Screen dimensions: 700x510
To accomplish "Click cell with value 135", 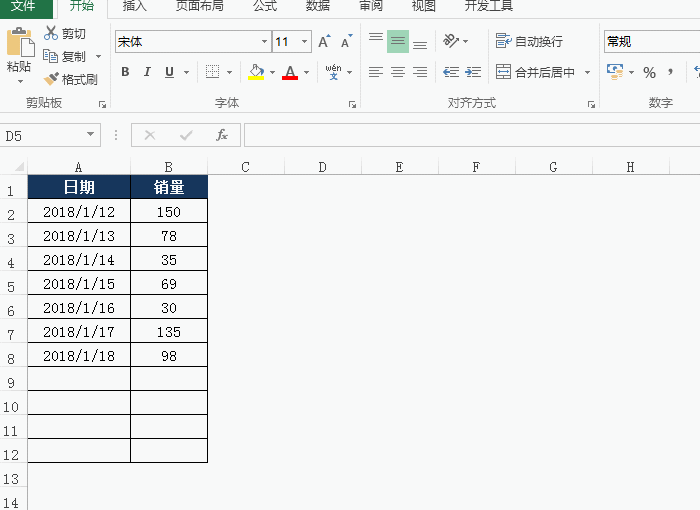I will 169,331.
